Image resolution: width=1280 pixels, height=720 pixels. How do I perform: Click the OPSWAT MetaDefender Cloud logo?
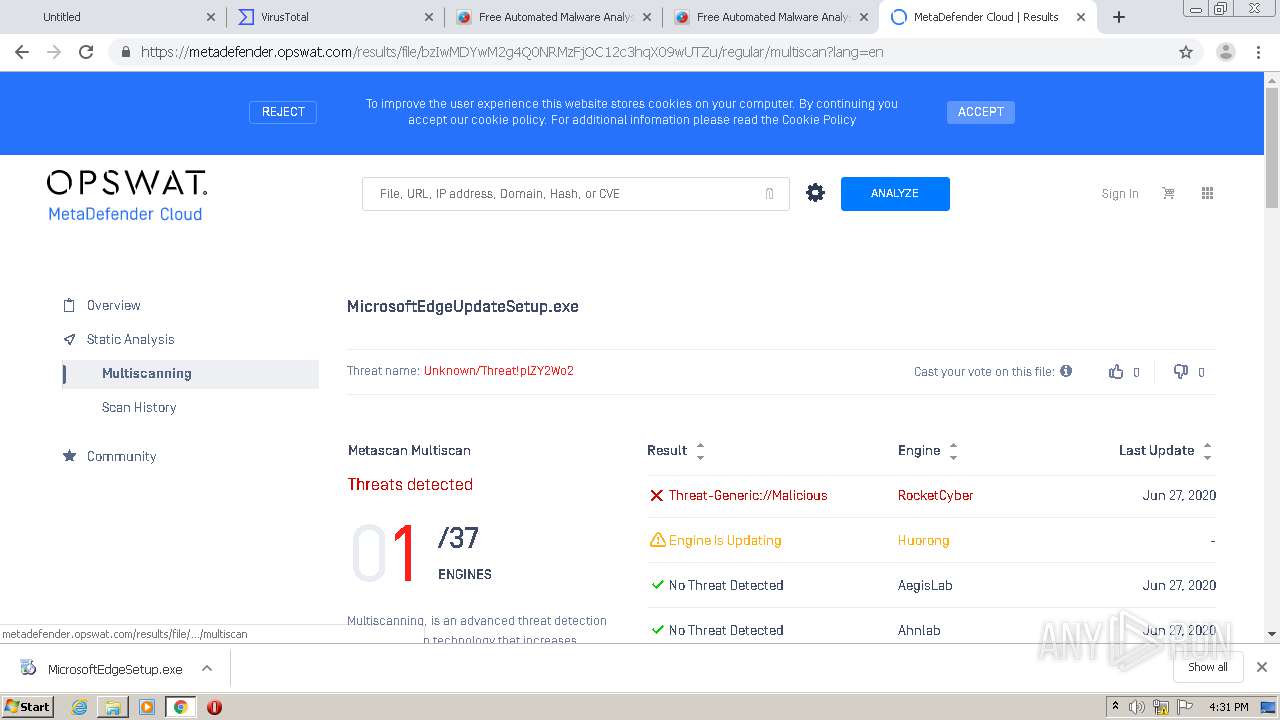pyautogui.click(x=126, y=195)
